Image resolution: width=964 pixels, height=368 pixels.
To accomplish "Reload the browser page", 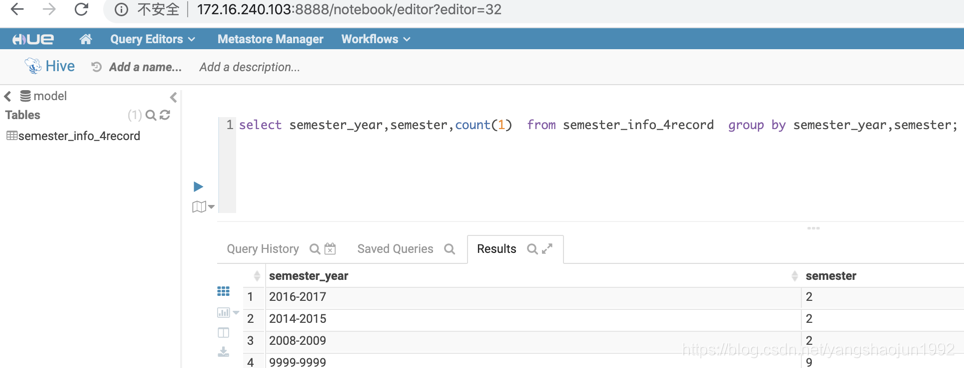I will pyautogui.click(x=81, y=10).
